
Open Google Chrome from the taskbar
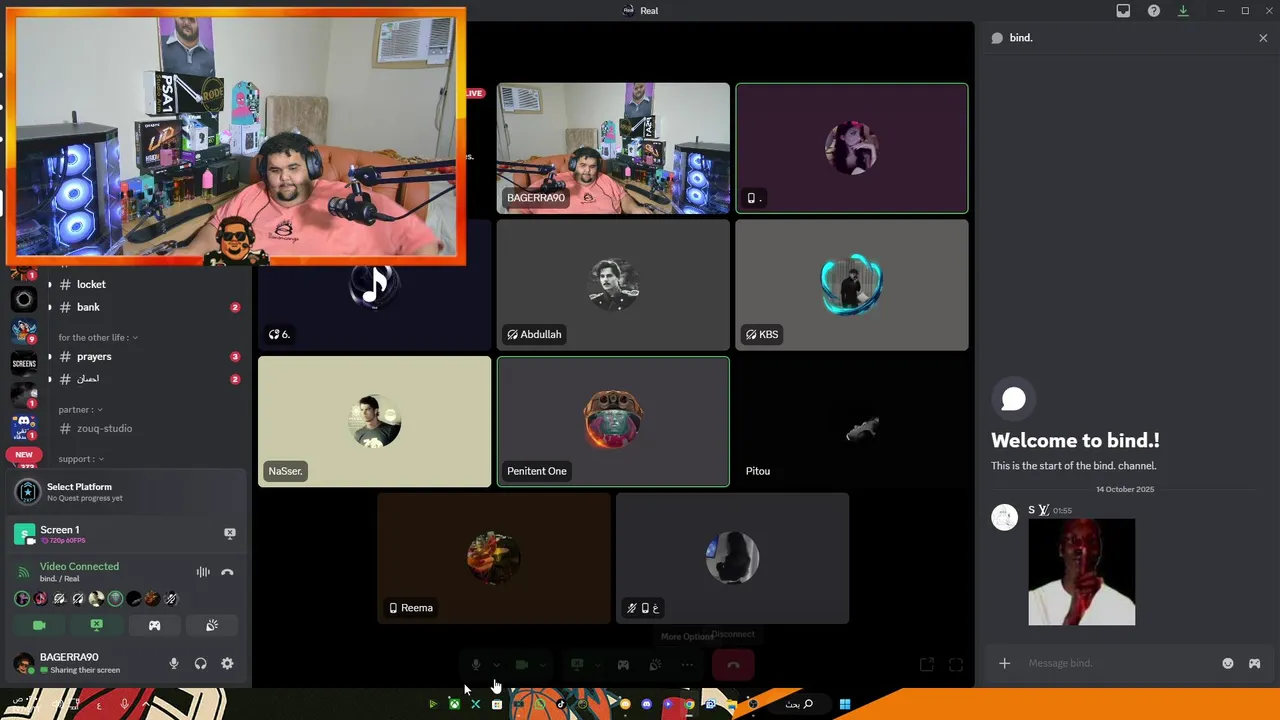689,704
